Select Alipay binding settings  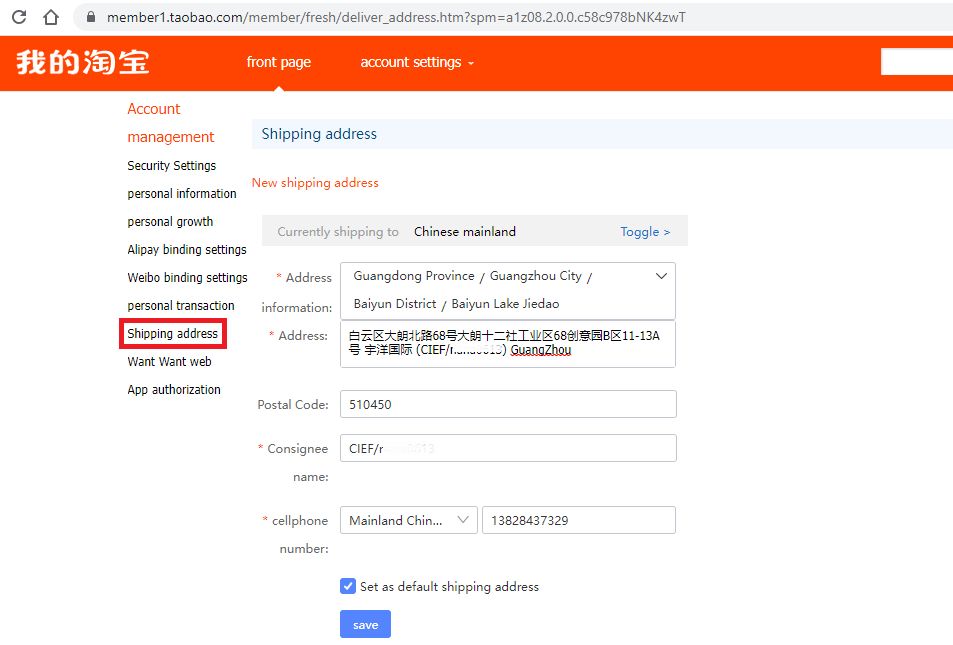(186, 249)
